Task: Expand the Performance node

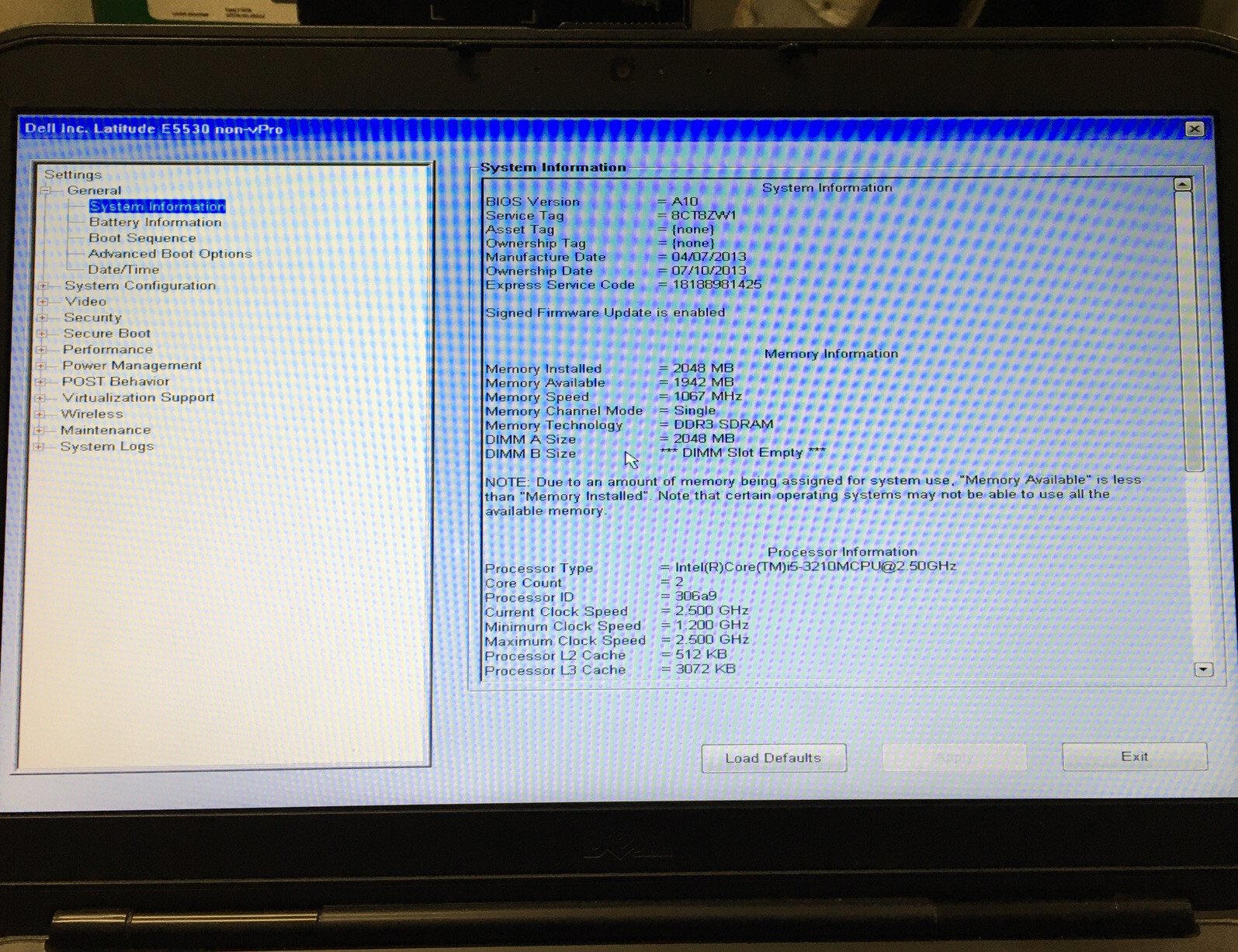Action: [x=42, y=350]
